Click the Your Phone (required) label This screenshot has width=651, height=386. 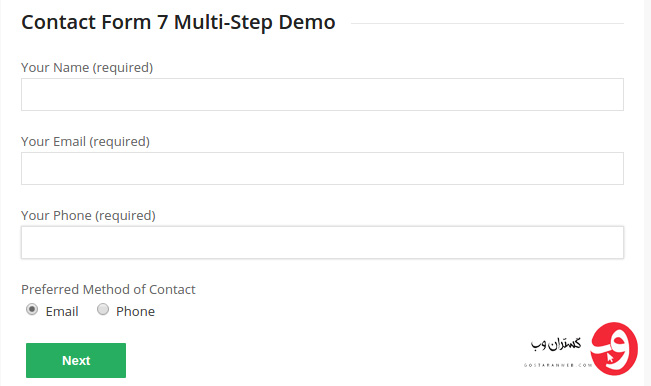[88, 215]
